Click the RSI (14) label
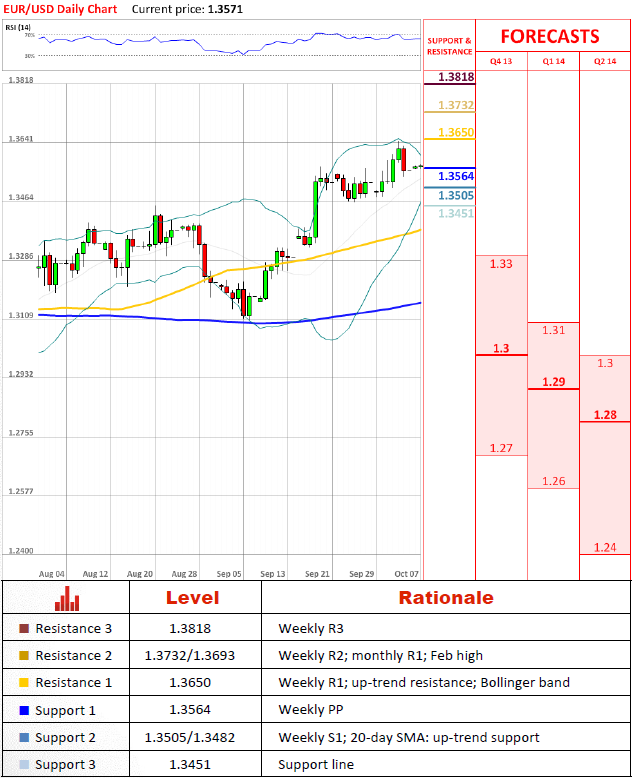Image resolution: width=634 pixels, height=778 pixels. coord(18,27)
